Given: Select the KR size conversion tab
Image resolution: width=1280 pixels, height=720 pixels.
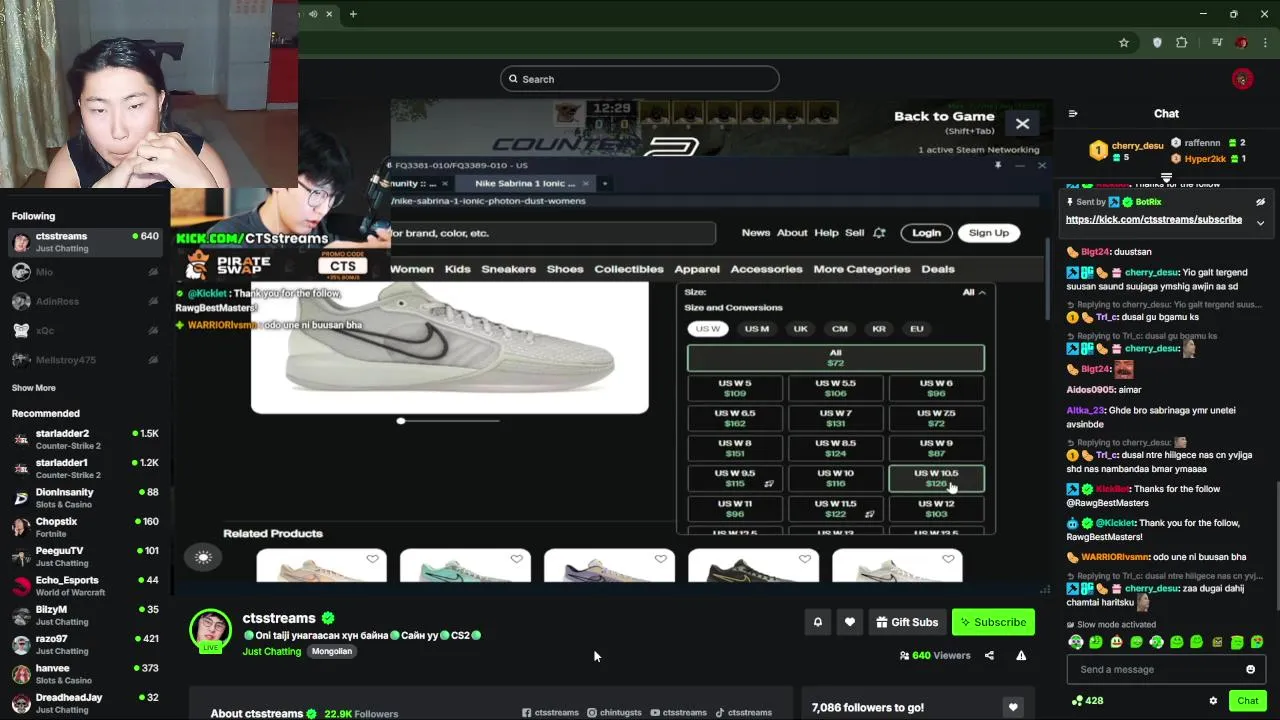Looking at the screenshot, I should [879, 329].
